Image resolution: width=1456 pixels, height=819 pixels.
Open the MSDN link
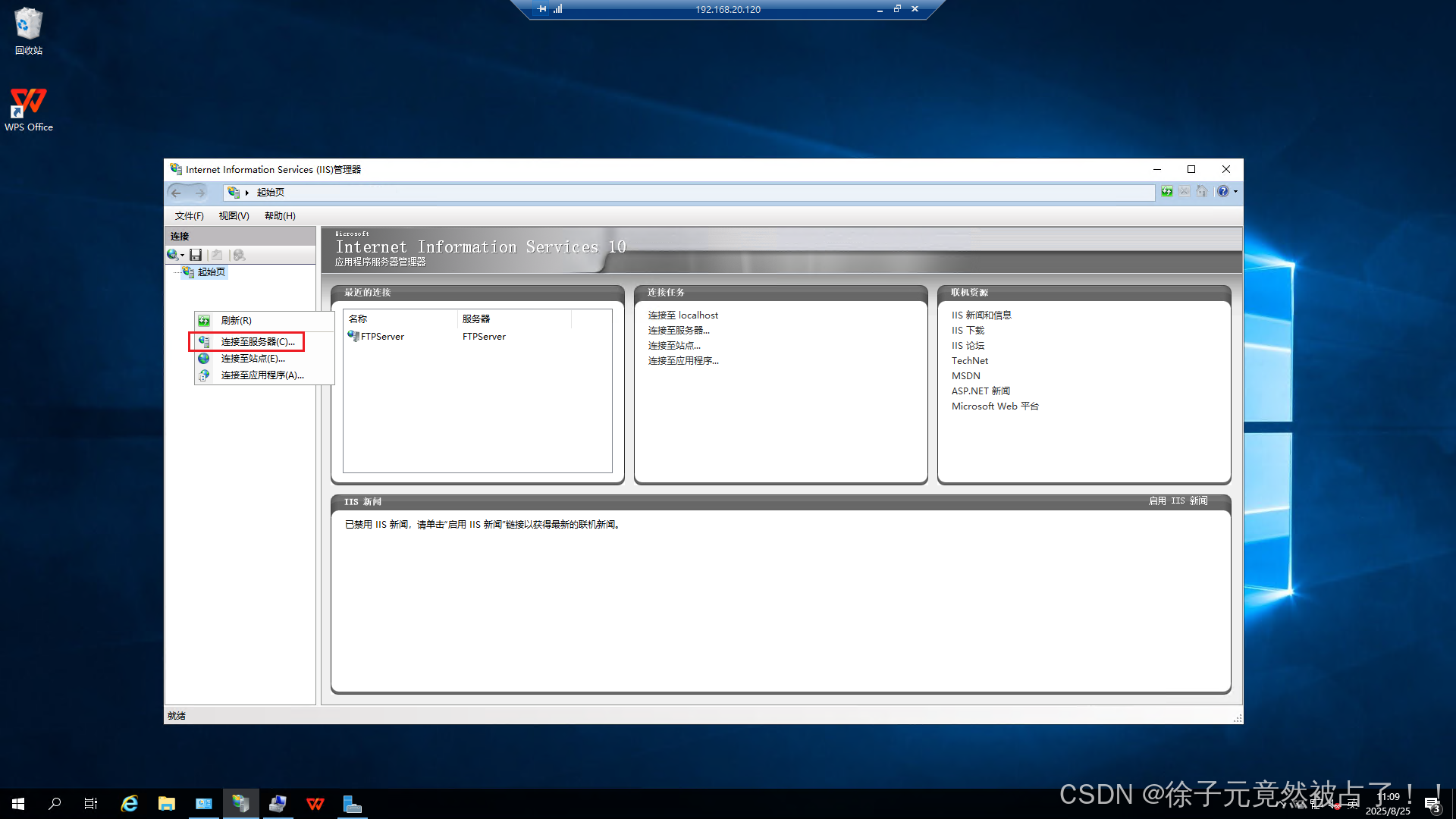click(x=966, y=376)
